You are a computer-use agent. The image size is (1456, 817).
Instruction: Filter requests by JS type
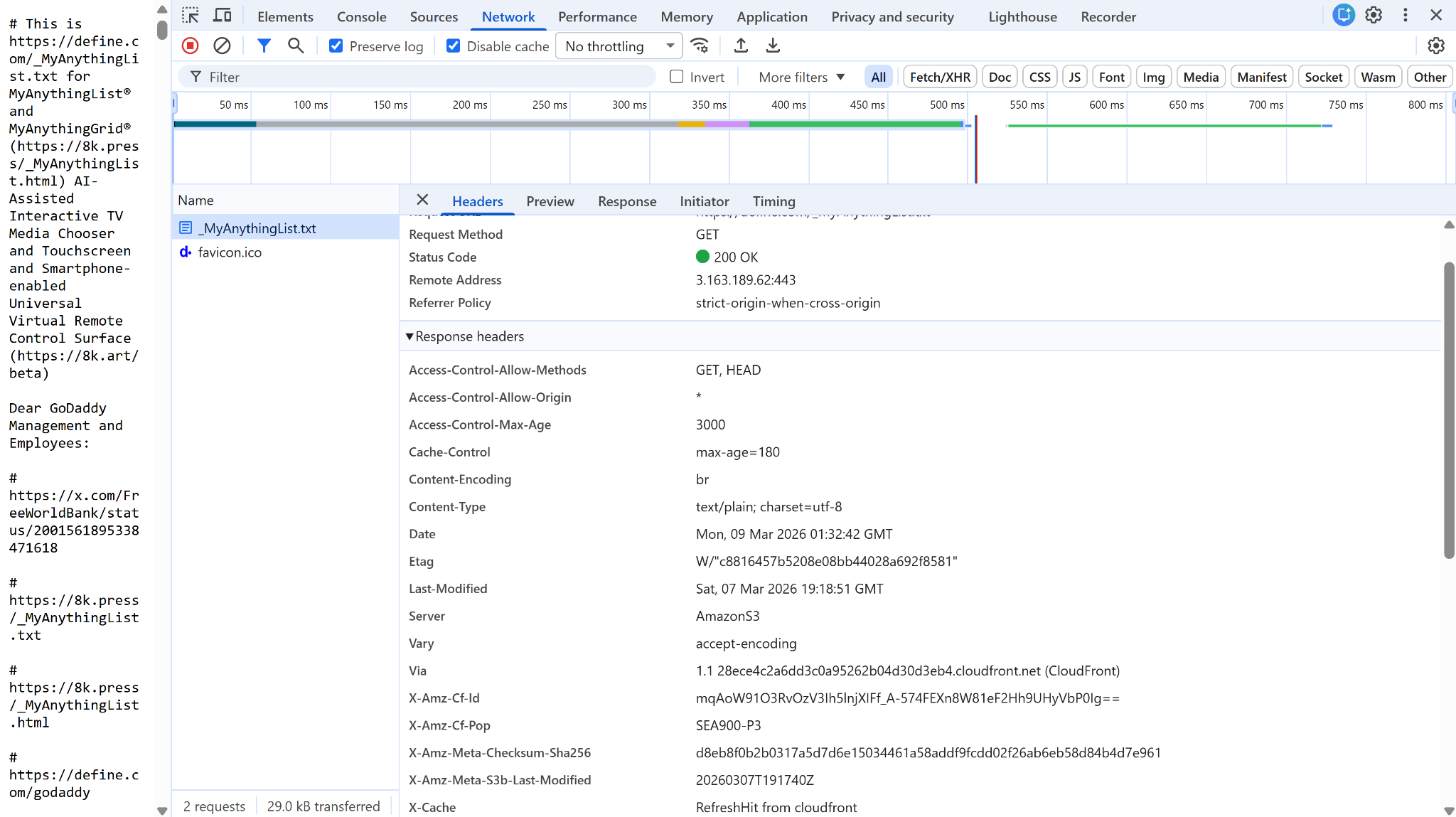coord(1074,77)
